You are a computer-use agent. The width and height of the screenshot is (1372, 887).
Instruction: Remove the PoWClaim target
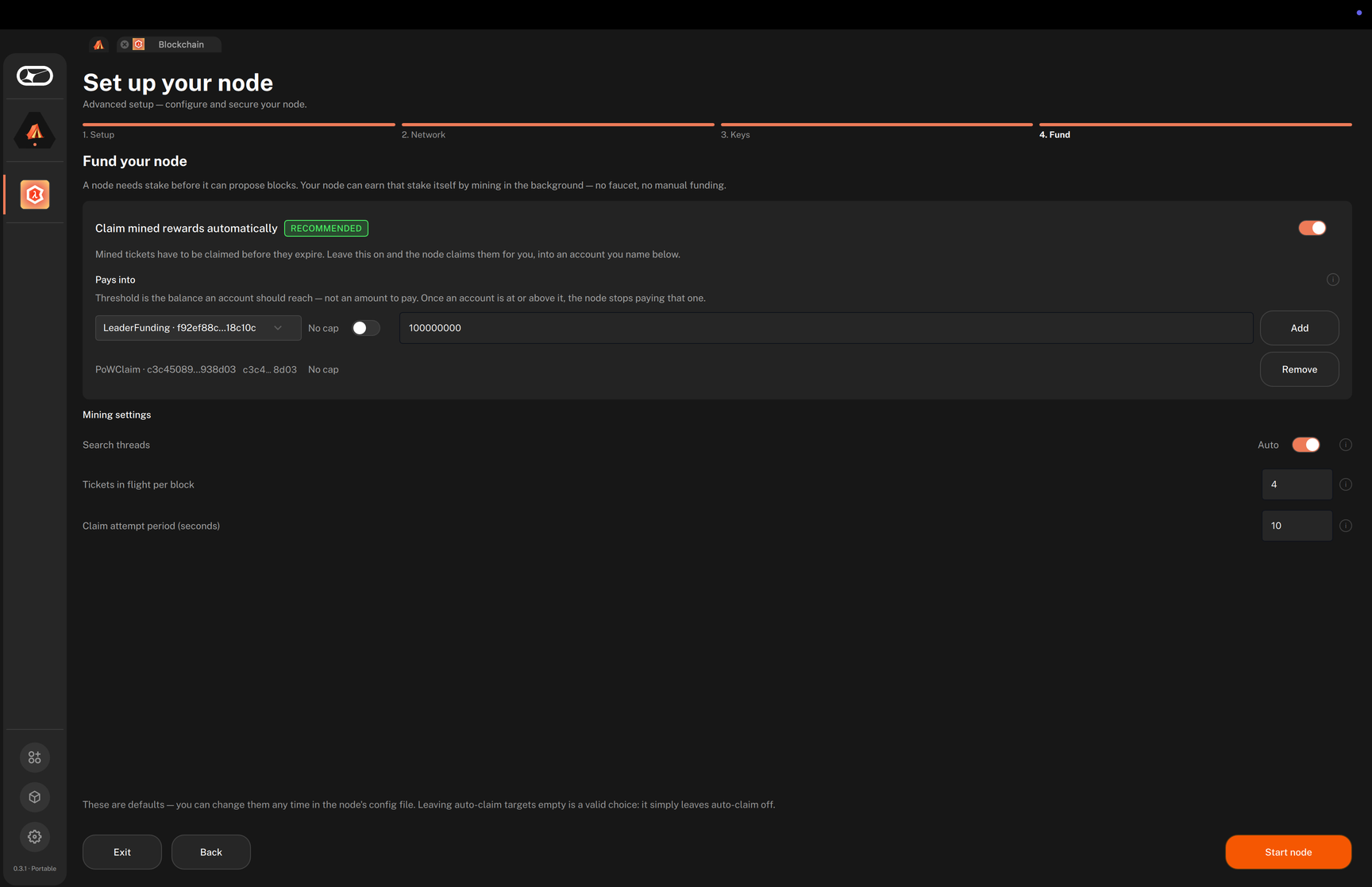[1300, 369]
